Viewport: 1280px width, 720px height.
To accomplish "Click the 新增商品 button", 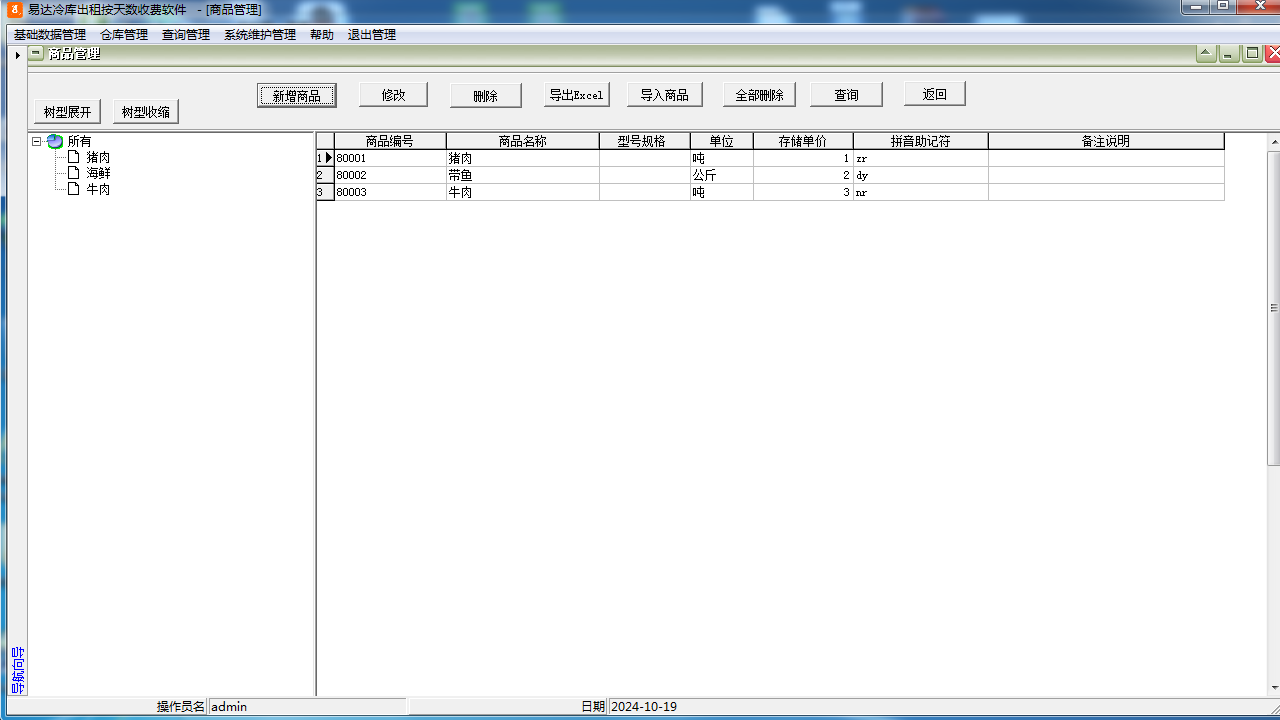I will [x=296, y=96].
